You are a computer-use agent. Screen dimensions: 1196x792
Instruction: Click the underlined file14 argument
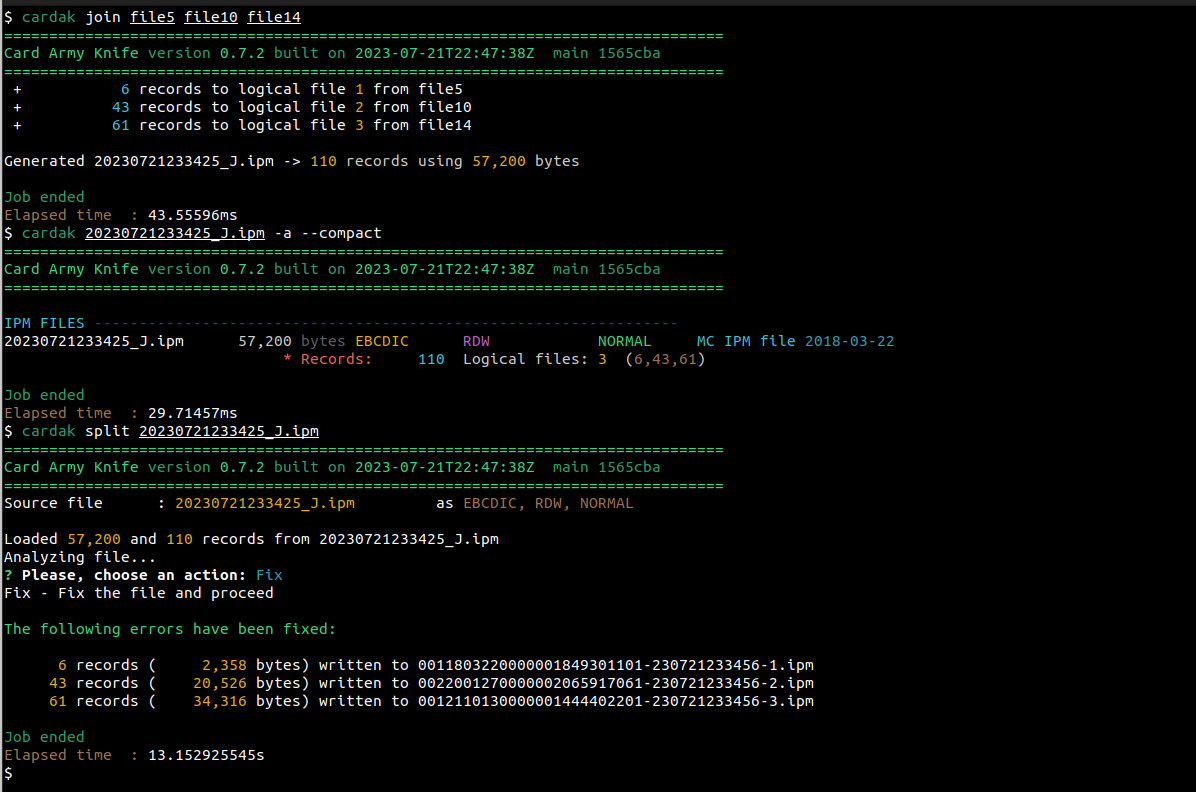pos(273,17)
